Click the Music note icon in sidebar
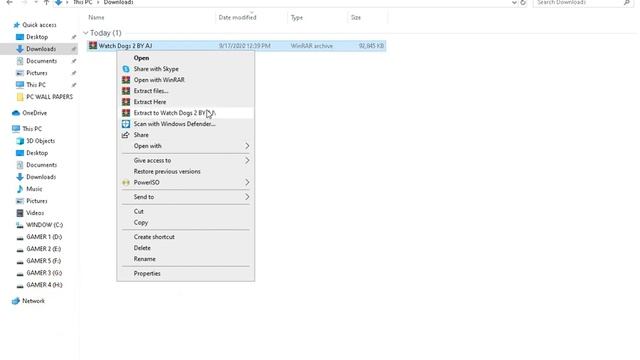Image resolution: width=640 pixels, height=360 pixels. 20,189
